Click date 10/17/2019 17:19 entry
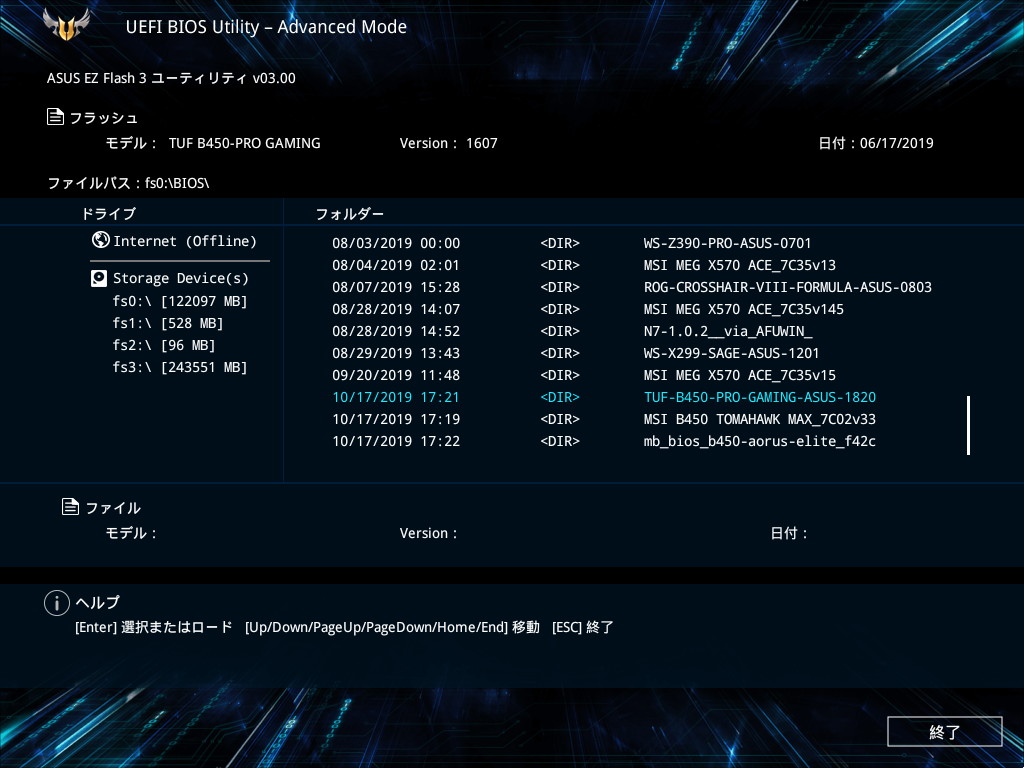Viewport: 1024px width, 768px height. click(x=396, y=419)
